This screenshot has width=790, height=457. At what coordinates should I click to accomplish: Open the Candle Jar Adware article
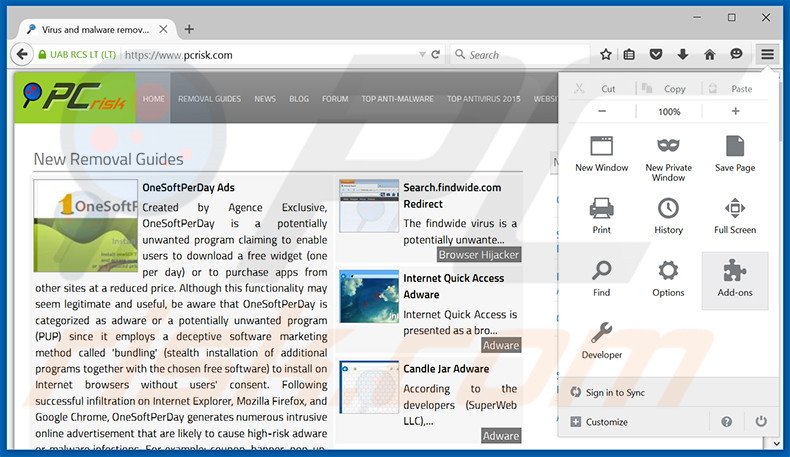[446, 369]
